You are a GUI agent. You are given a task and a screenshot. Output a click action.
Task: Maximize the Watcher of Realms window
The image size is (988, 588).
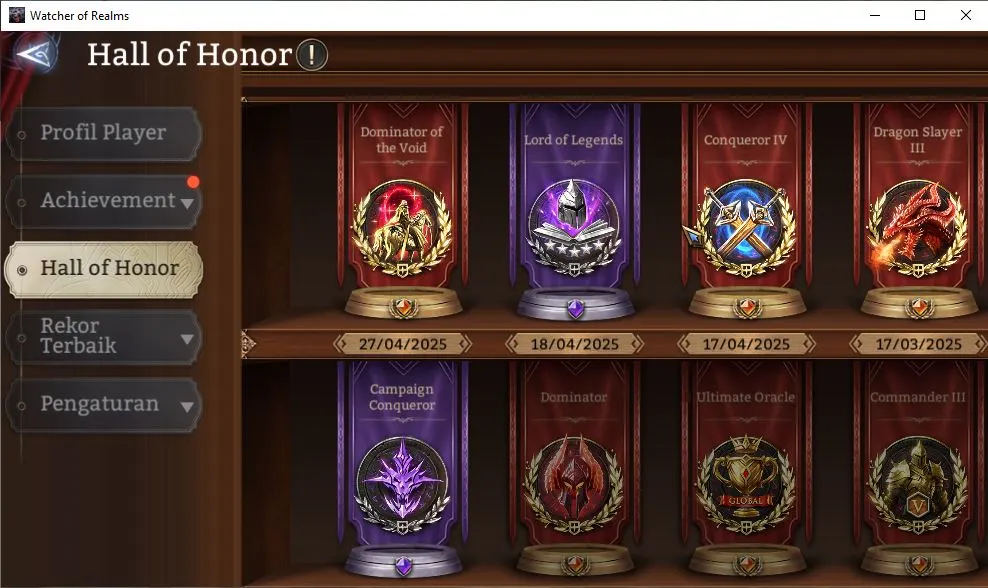click(x=920, y=15)
